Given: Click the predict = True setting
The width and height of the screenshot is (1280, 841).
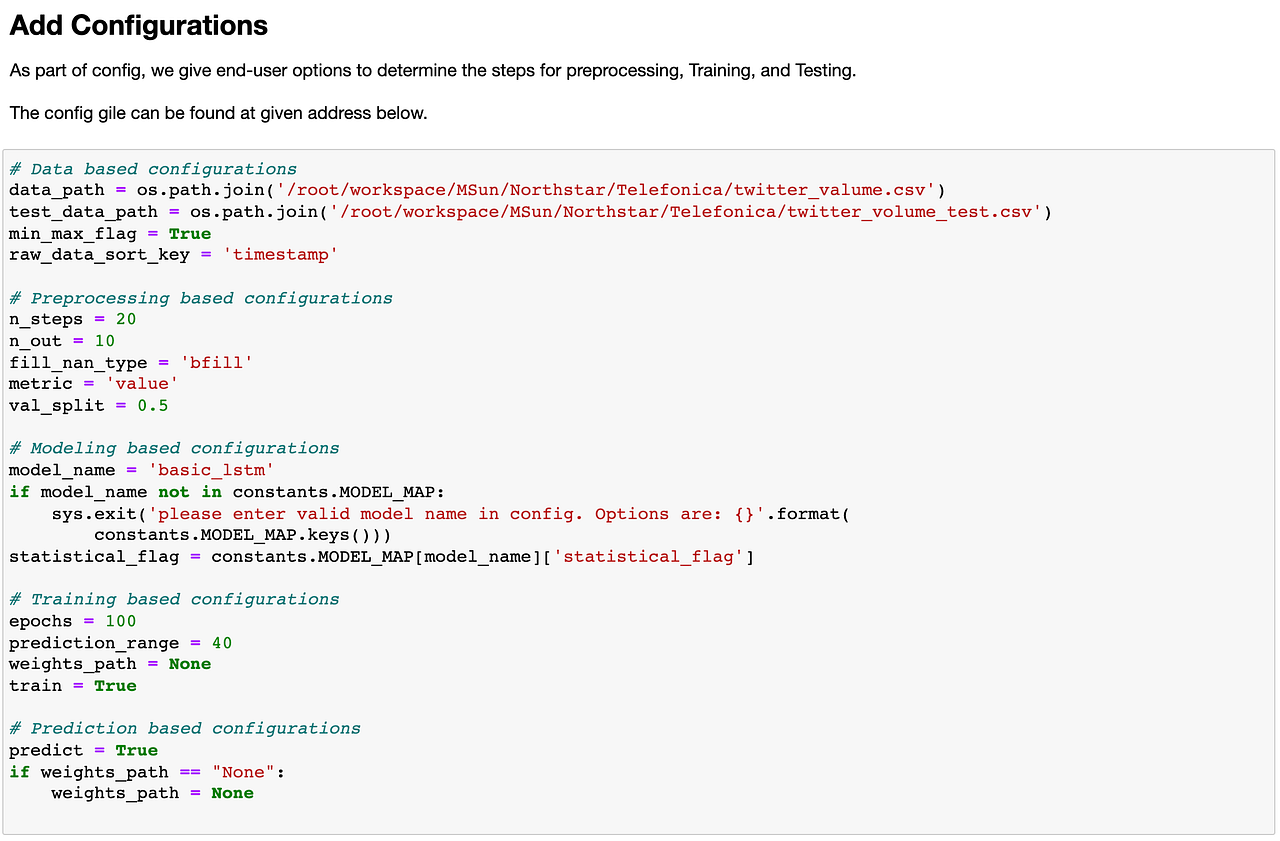Looking at the screenshot, I should pyautogui.click(x=137, y=750).
